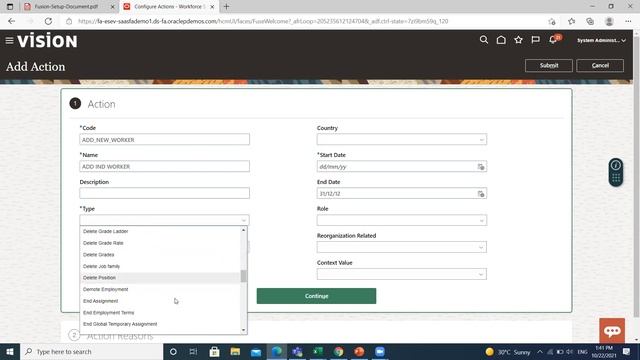Open notifications bell icon
Viewport: 640px width, 360px height.
point(553,40)
